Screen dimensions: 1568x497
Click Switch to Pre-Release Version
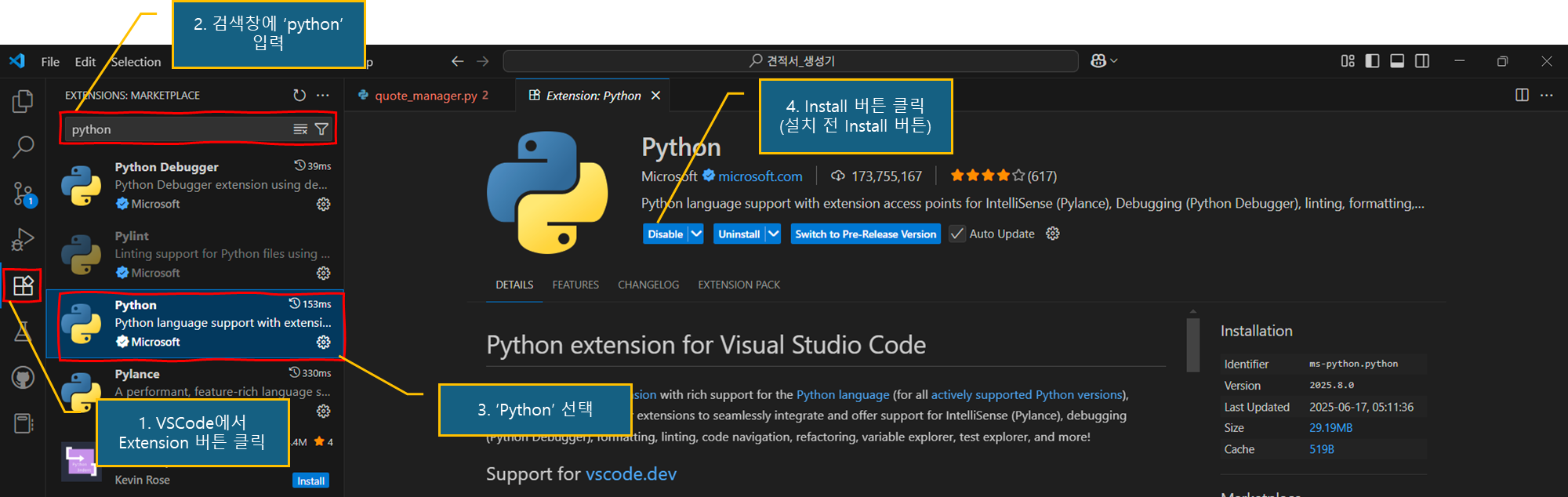866,234
